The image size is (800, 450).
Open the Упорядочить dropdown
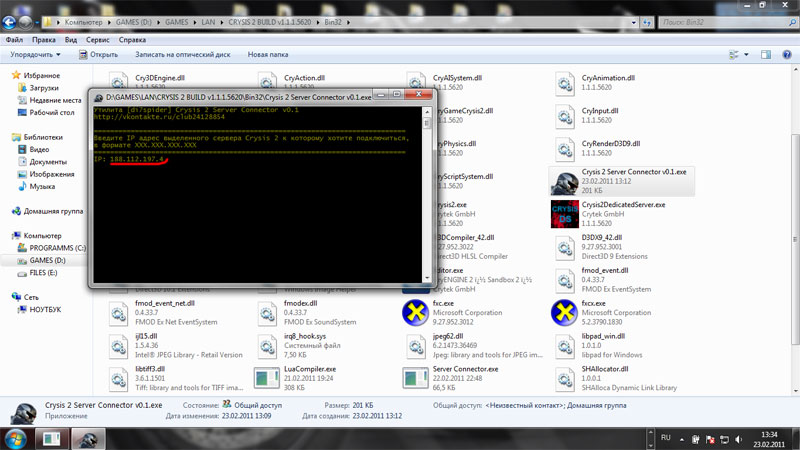pyautogui.click(x=35, y=54)
